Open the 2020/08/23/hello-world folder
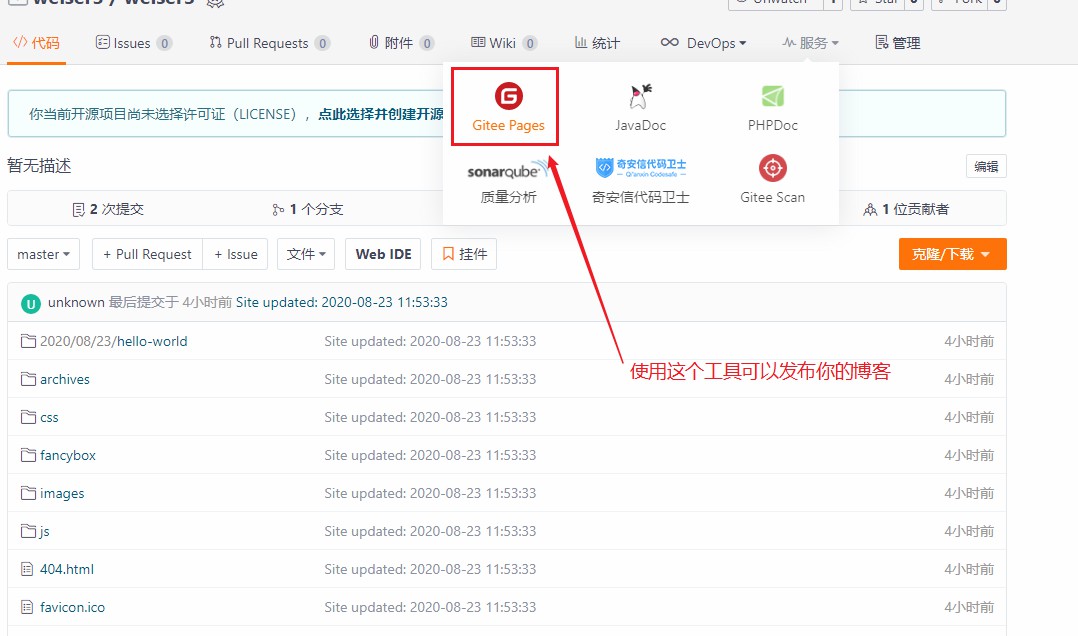Viewport: 1078px width, 636px height. (x=113, y=341)
